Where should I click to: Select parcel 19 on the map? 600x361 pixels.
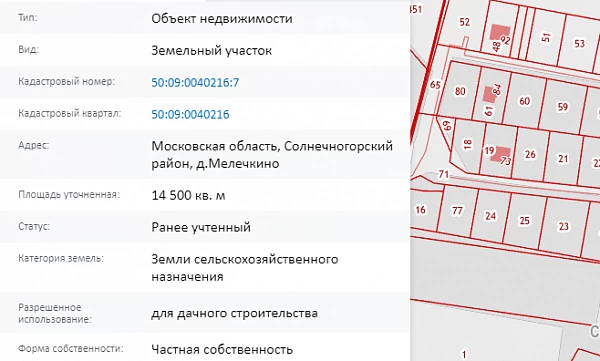click(x=489, y=150)
